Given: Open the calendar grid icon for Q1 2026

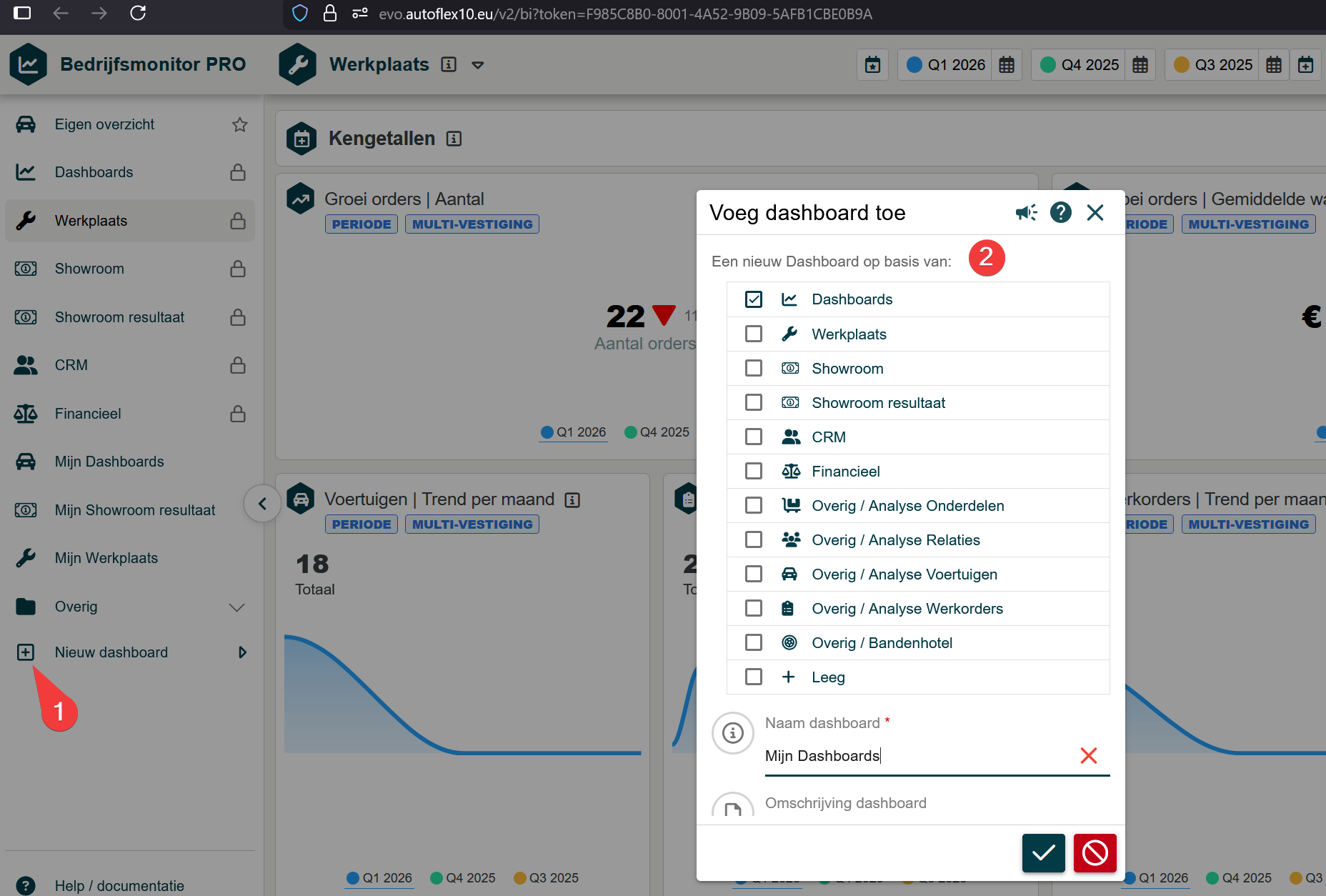Looking at the screenshot, I should coord(1006,65).
